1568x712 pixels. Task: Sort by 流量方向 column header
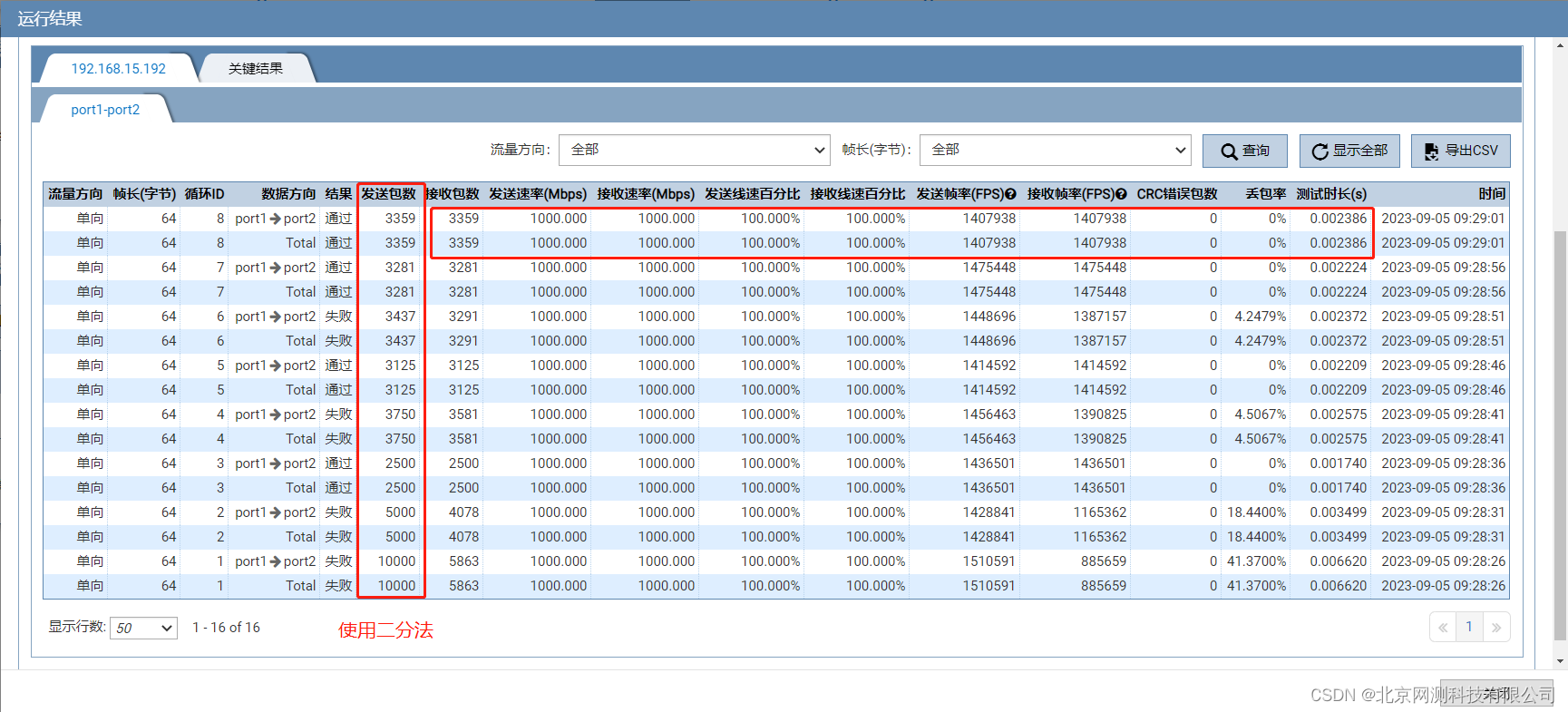[75, 194]
